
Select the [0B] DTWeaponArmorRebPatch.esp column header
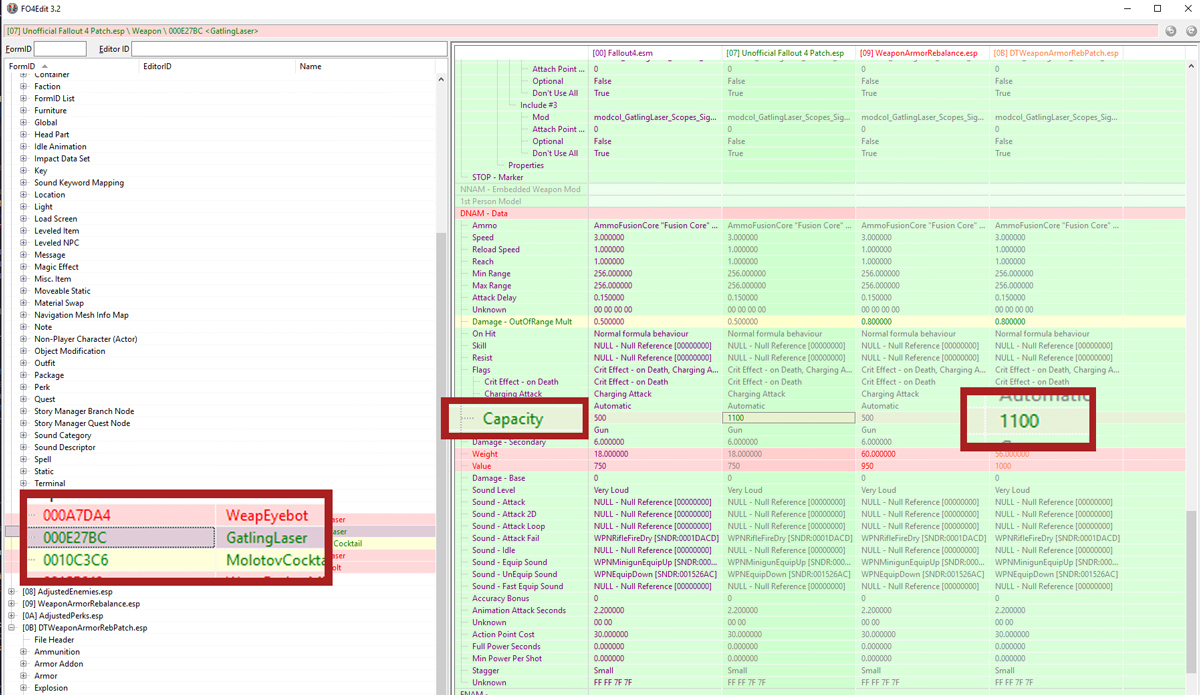click(x=1055, y=53)
